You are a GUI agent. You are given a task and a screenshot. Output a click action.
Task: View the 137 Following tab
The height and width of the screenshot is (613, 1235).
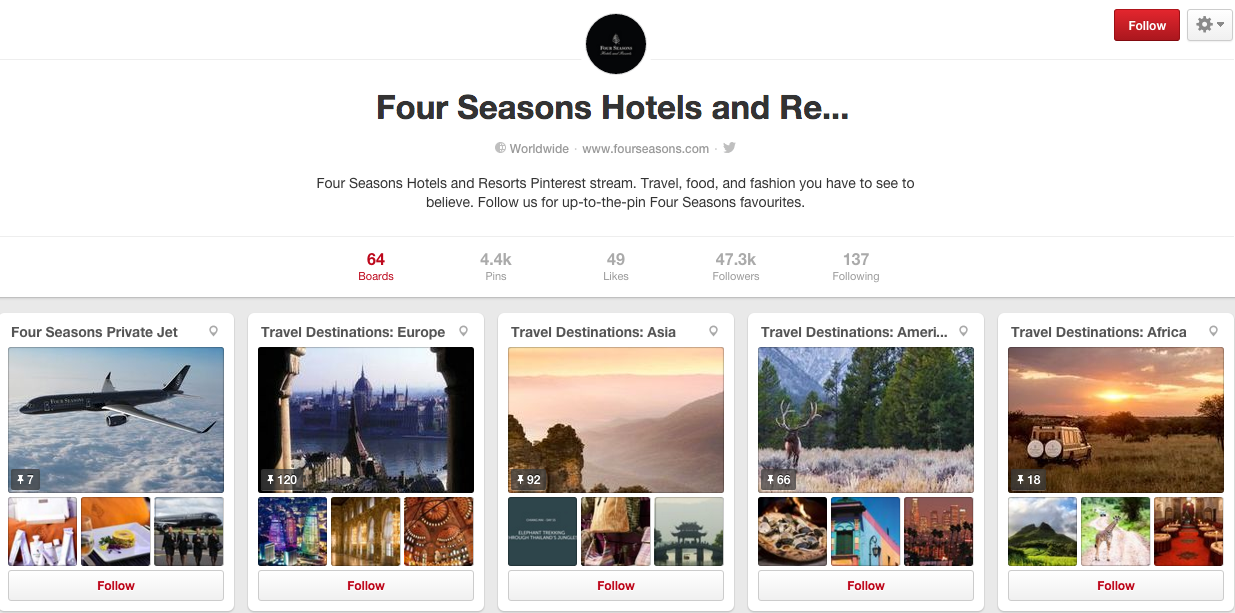click(856, 267)
